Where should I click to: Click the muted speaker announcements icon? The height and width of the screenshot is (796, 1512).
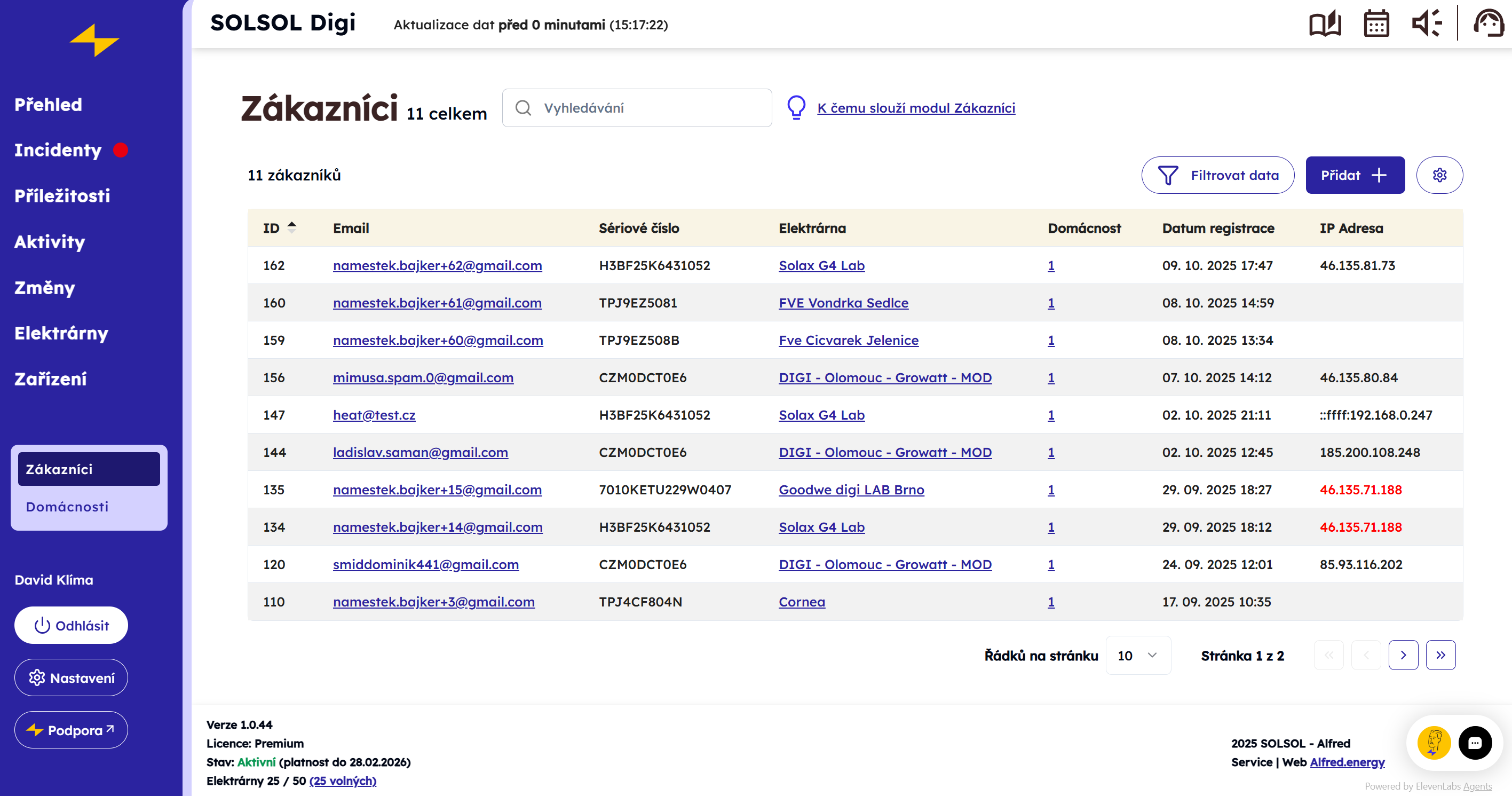click(1426, 24)
